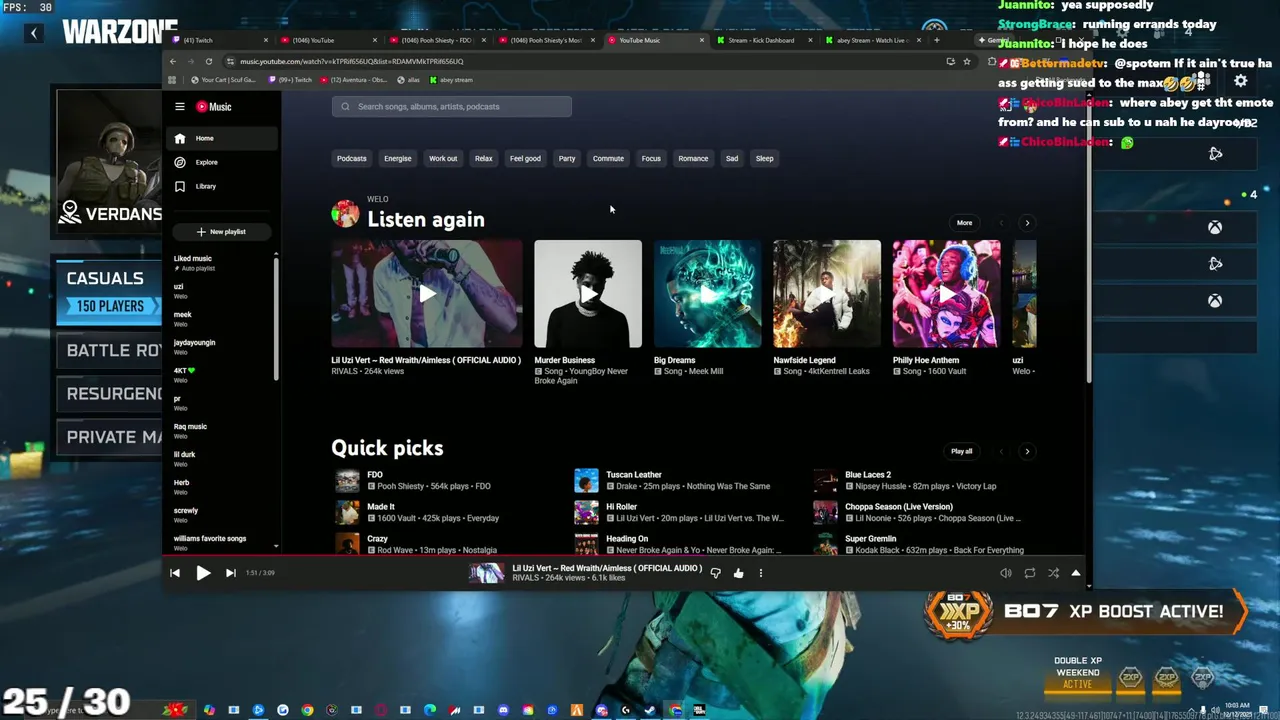1280x720 pixels.
Task: Select the Sleep chip
Action: (765, 158)
